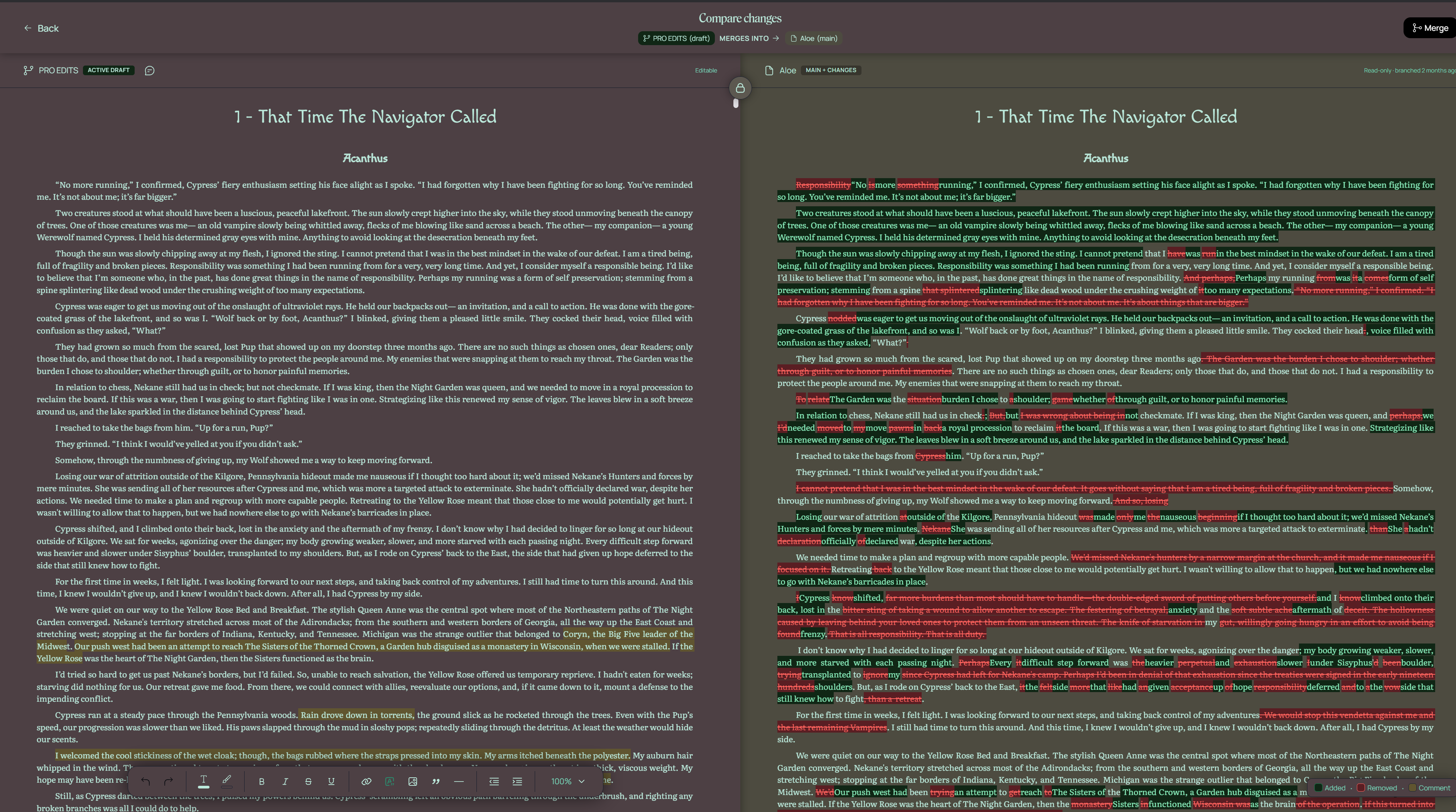The image size is (1456, 812).
Task: Open the 100% zoom dropdown
Action: [x=568, y=782]
